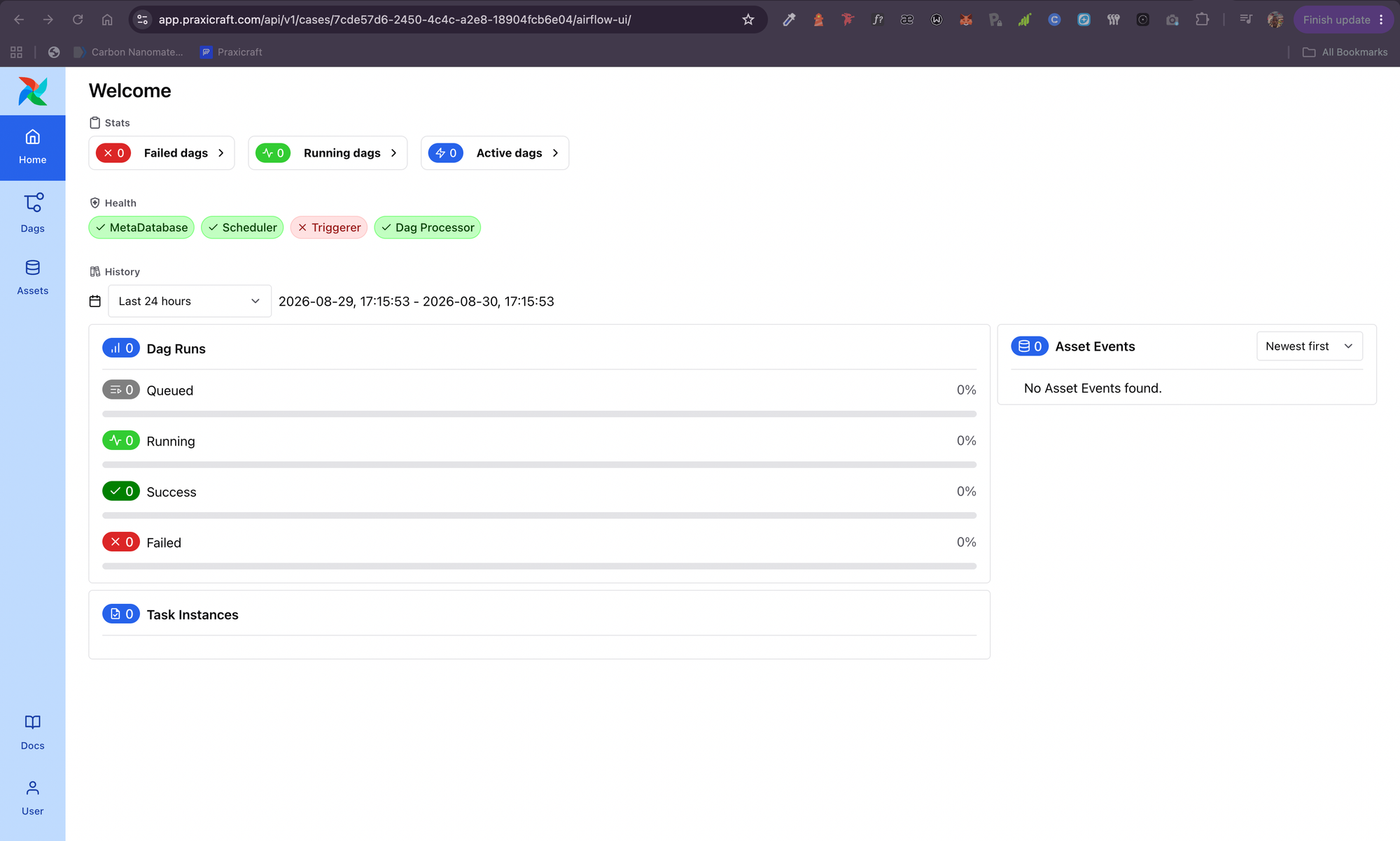Open the User menu icon
Screen dimensions: 1400x841
(x=33, y=789)
